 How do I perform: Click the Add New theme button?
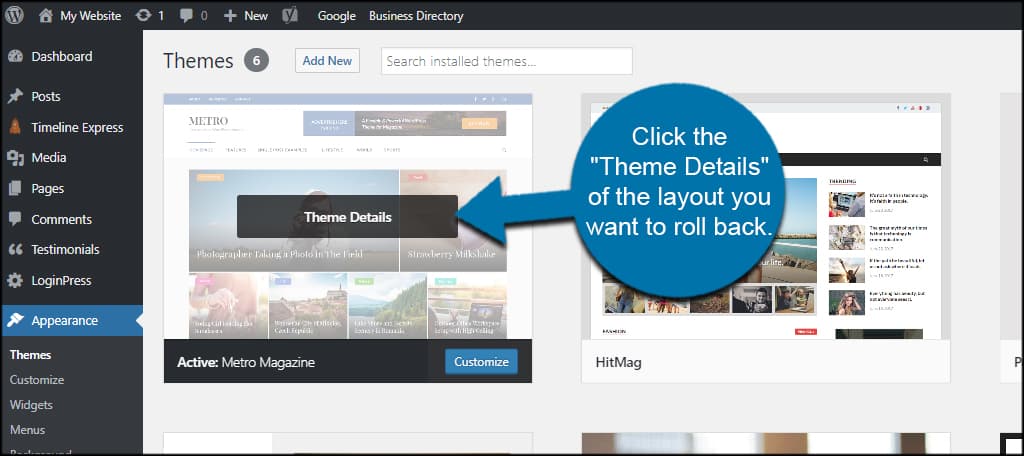327,61
